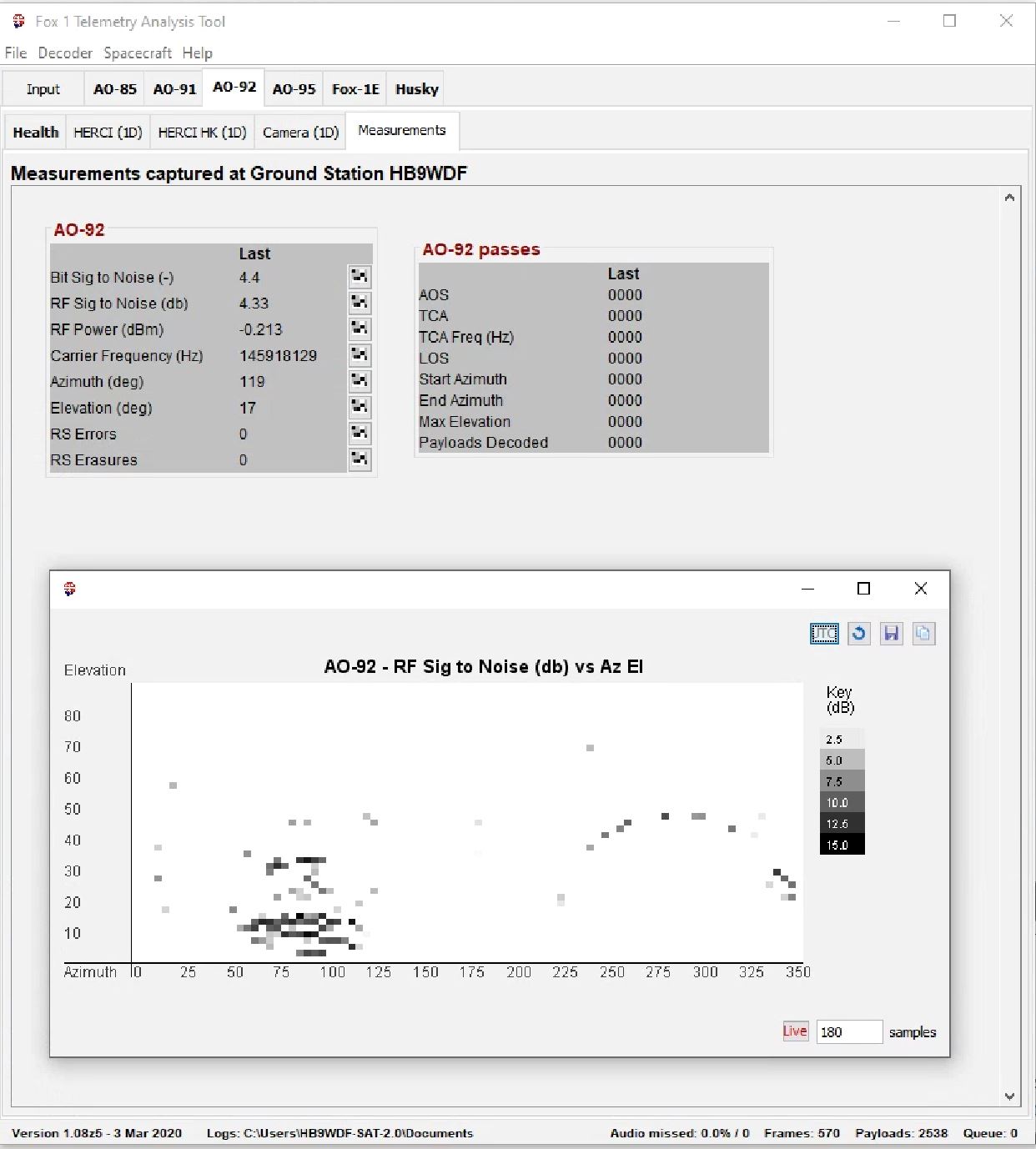Viewport: 1036px width, 1149px height.
Task: Open graph for RS Erasures row
Action: 360,459
